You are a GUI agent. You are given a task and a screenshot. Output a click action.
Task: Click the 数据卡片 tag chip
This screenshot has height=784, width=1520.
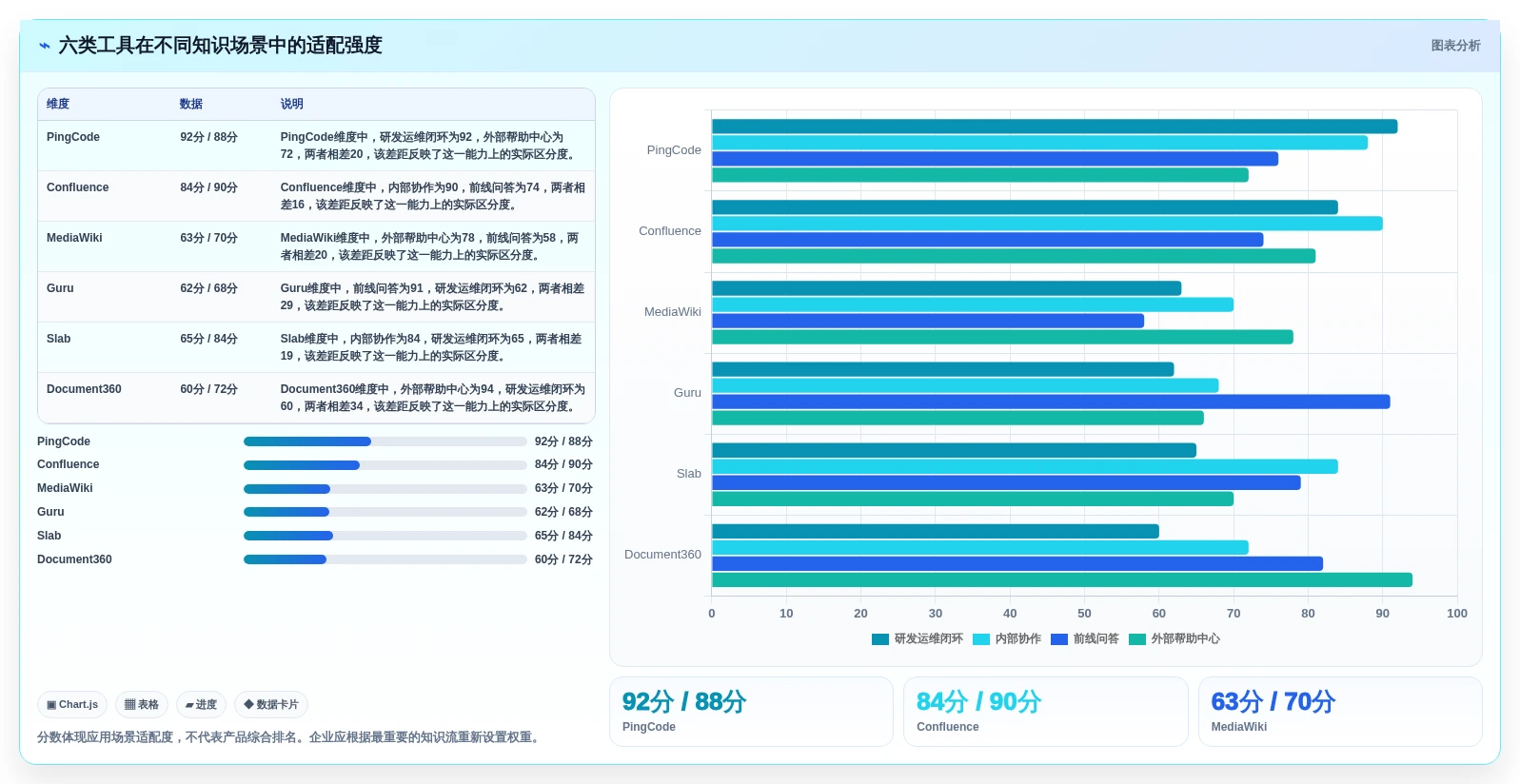click(271, 704)
